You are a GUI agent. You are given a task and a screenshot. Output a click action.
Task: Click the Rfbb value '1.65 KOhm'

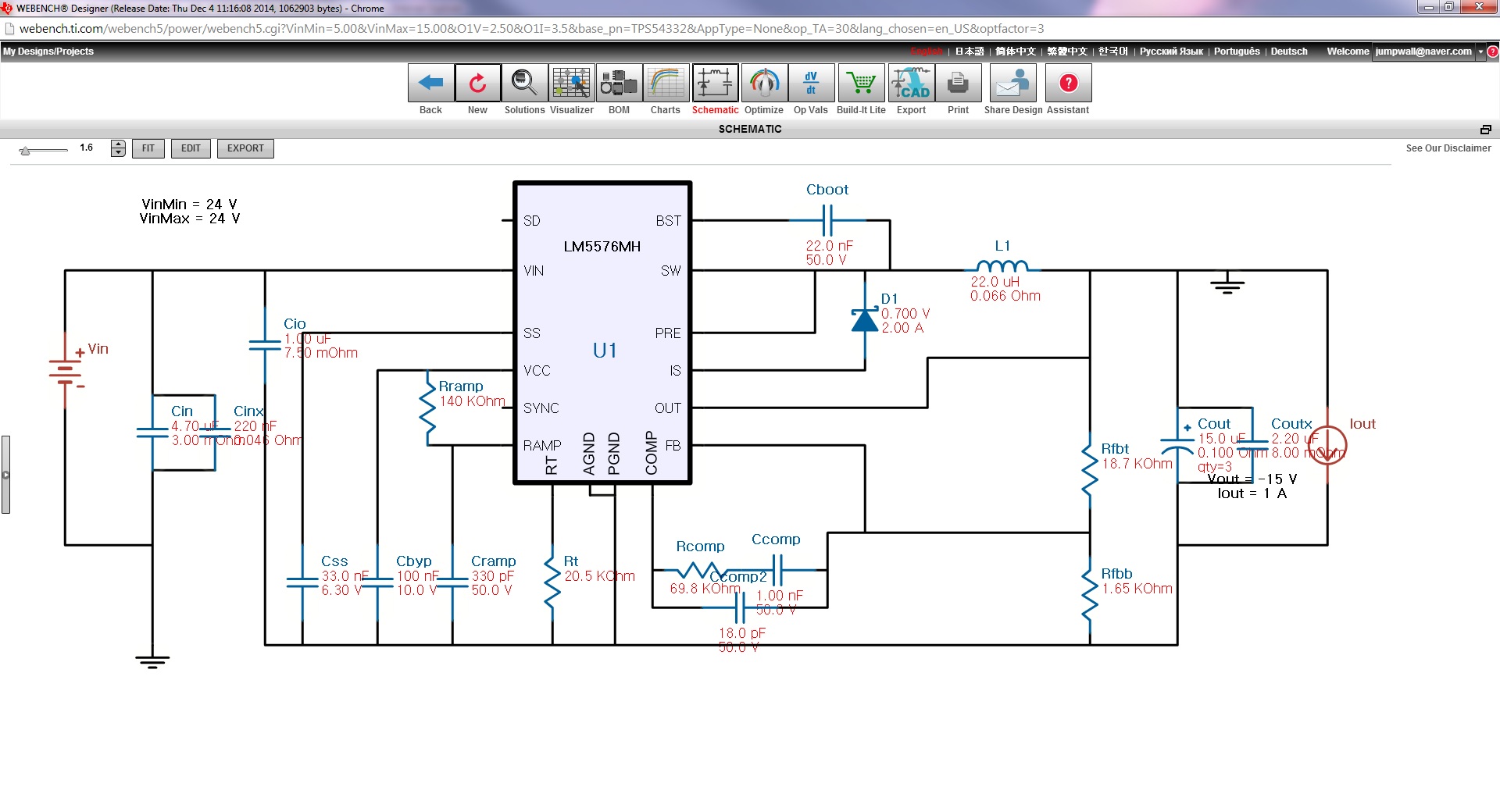click(1137, 589)
